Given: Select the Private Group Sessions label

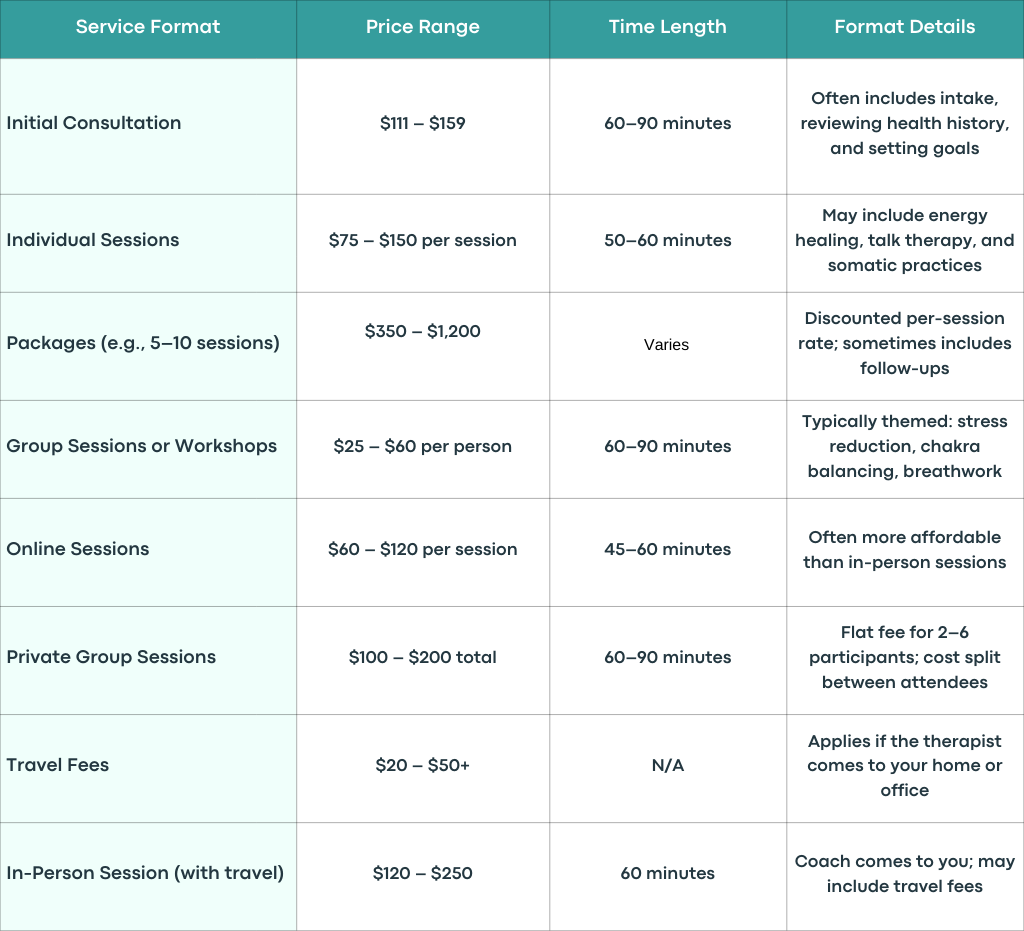Looking at the screenshot, I should point(111,657).
